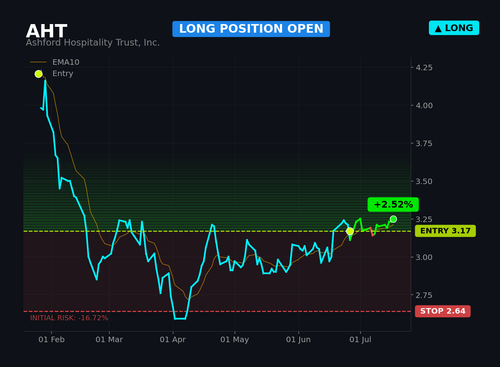The image size is (500, 367).
Task: Click the green current price marker dot
Action: (x=393, y=219)
